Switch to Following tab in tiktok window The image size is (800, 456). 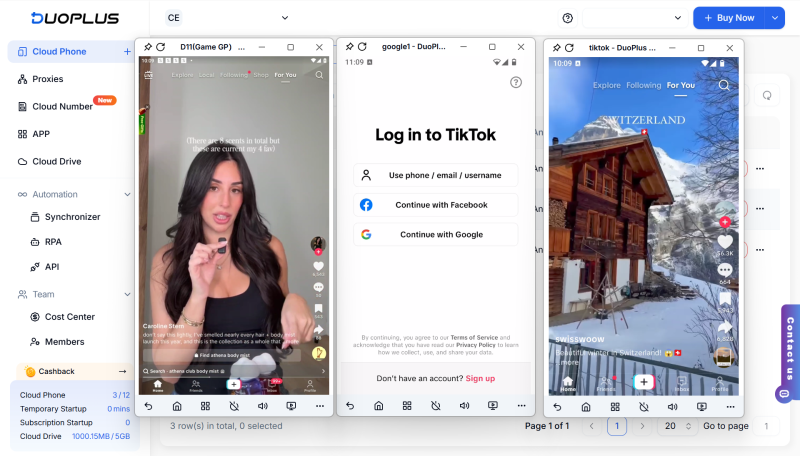643,85
